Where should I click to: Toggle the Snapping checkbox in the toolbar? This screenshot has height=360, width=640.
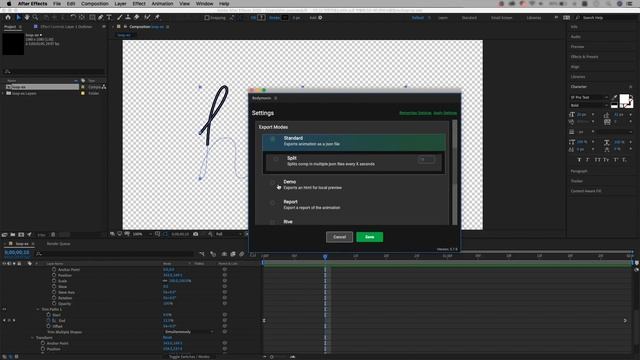(207, 18)
